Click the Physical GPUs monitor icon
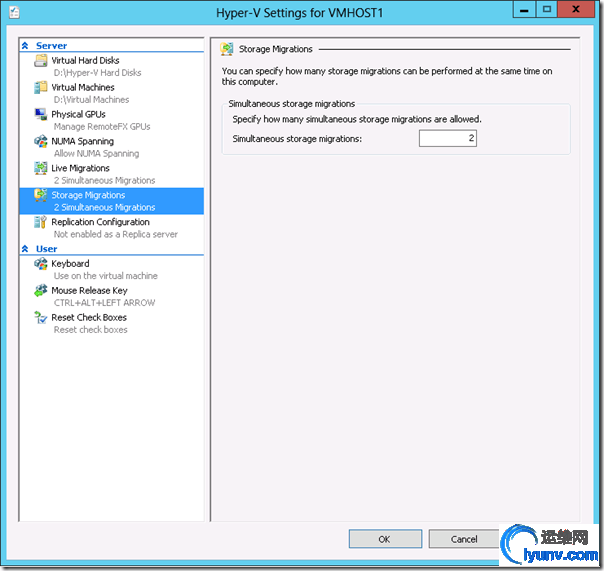Viewport: 604px width, 571px height. [40, 114]
